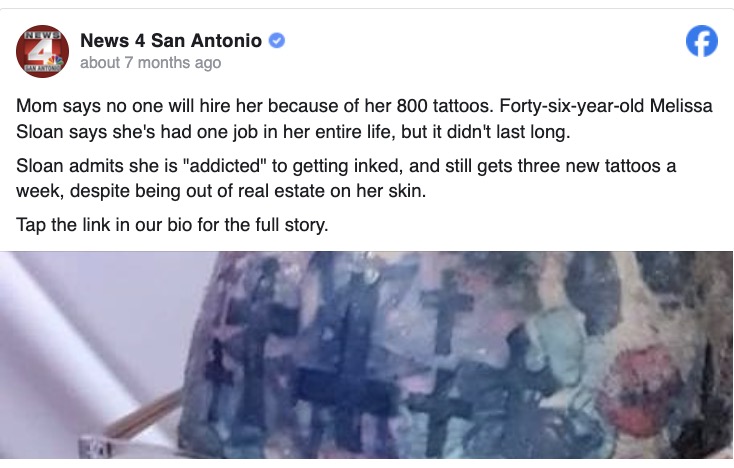
Task: Click the '800 tattoos' text in the post
Action: 445,106
